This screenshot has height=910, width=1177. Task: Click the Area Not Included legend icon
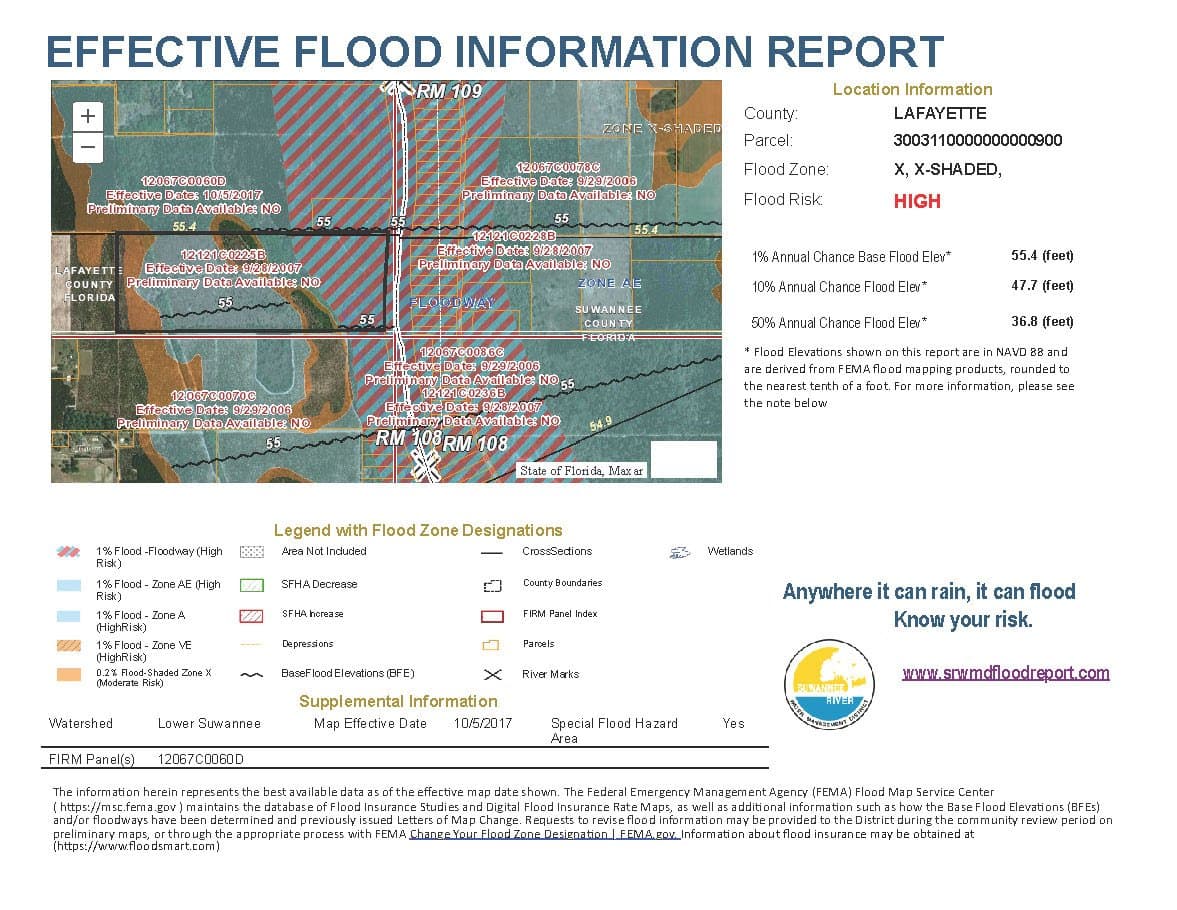tap(252, 552)
